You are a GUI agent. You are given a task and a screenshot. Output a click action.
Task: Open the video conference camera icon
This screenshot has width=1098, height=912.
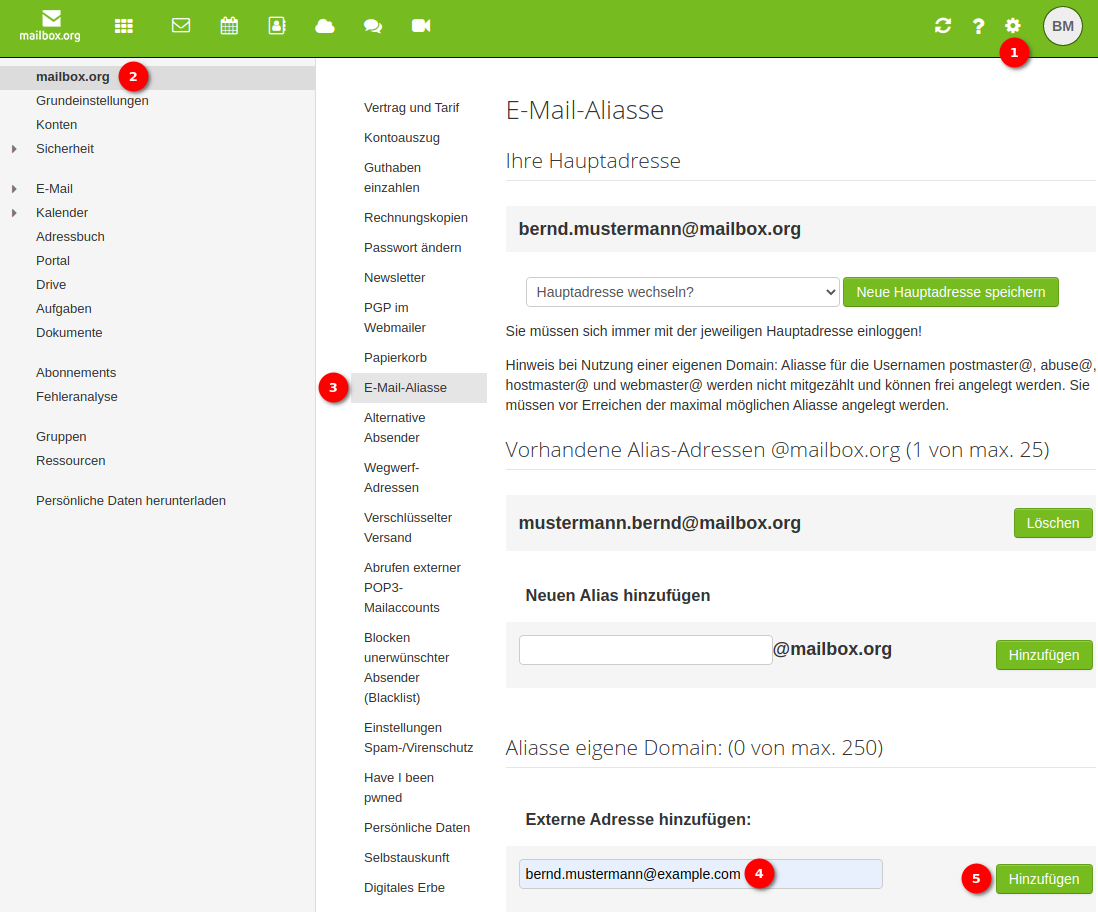(x=421, y=26)
